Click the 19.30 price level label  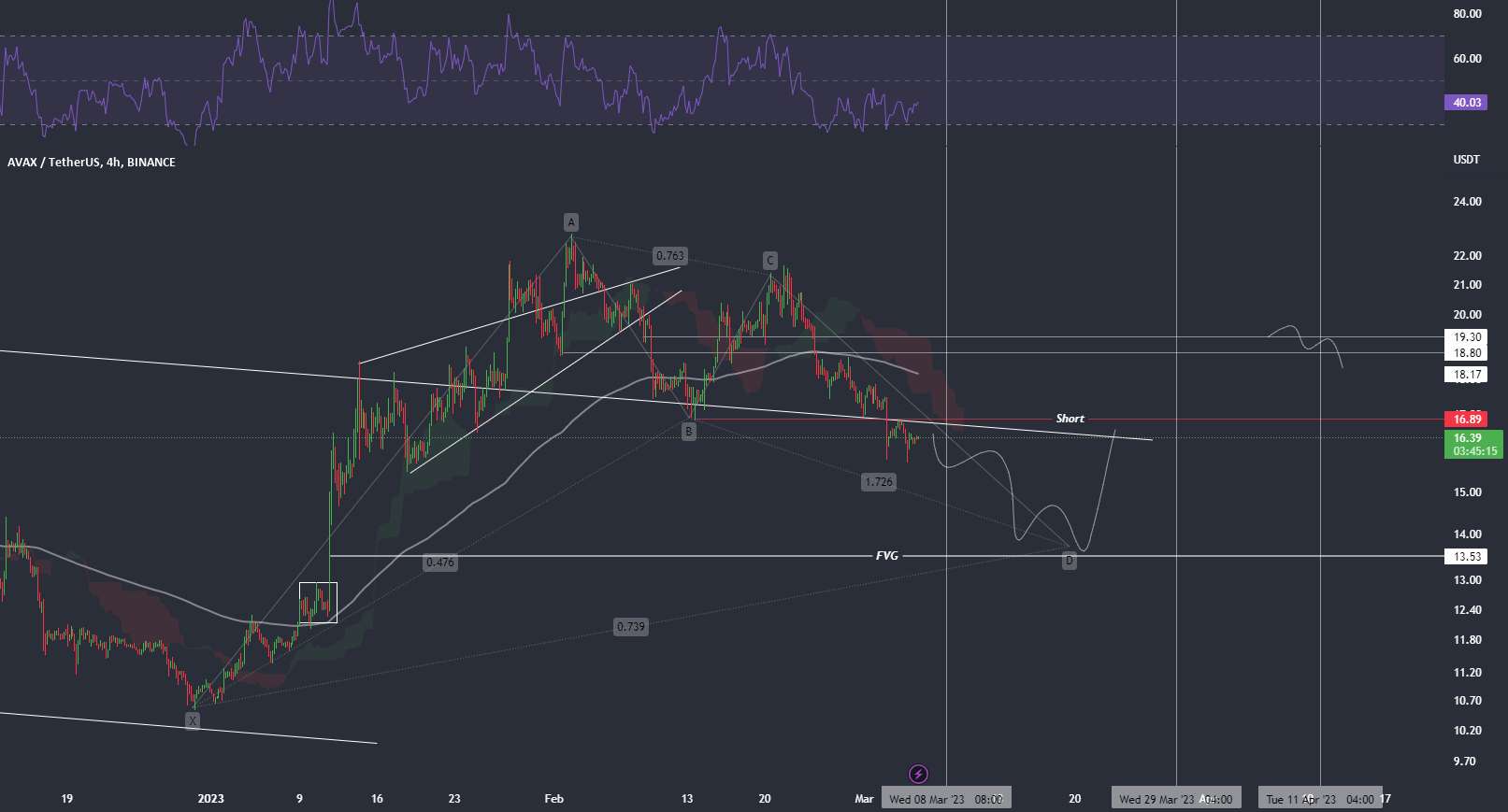pos(1466,337)
